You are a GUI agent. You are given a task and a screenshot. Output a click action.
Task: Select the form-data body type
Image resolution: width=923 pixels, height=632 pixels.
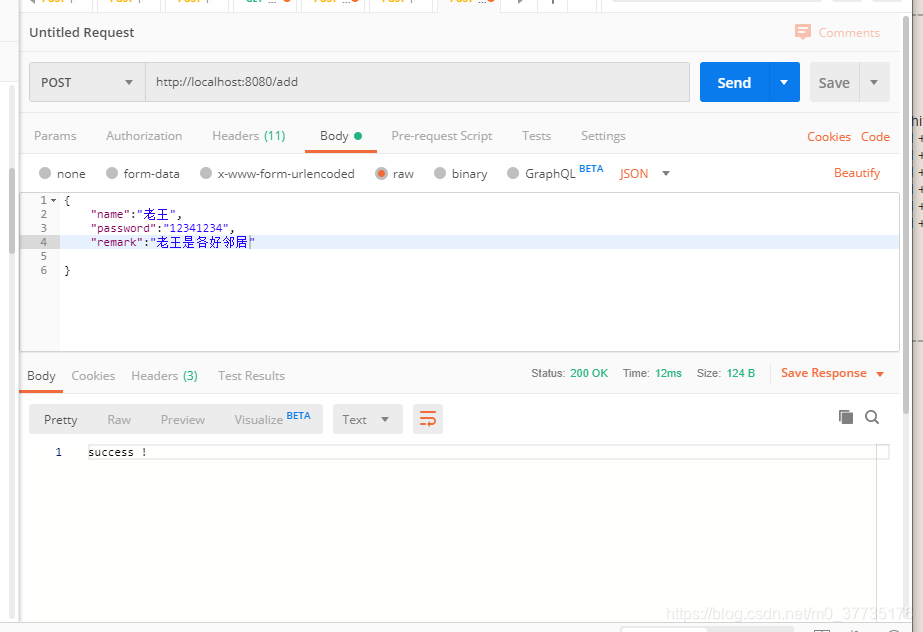[x=112, y=173]
